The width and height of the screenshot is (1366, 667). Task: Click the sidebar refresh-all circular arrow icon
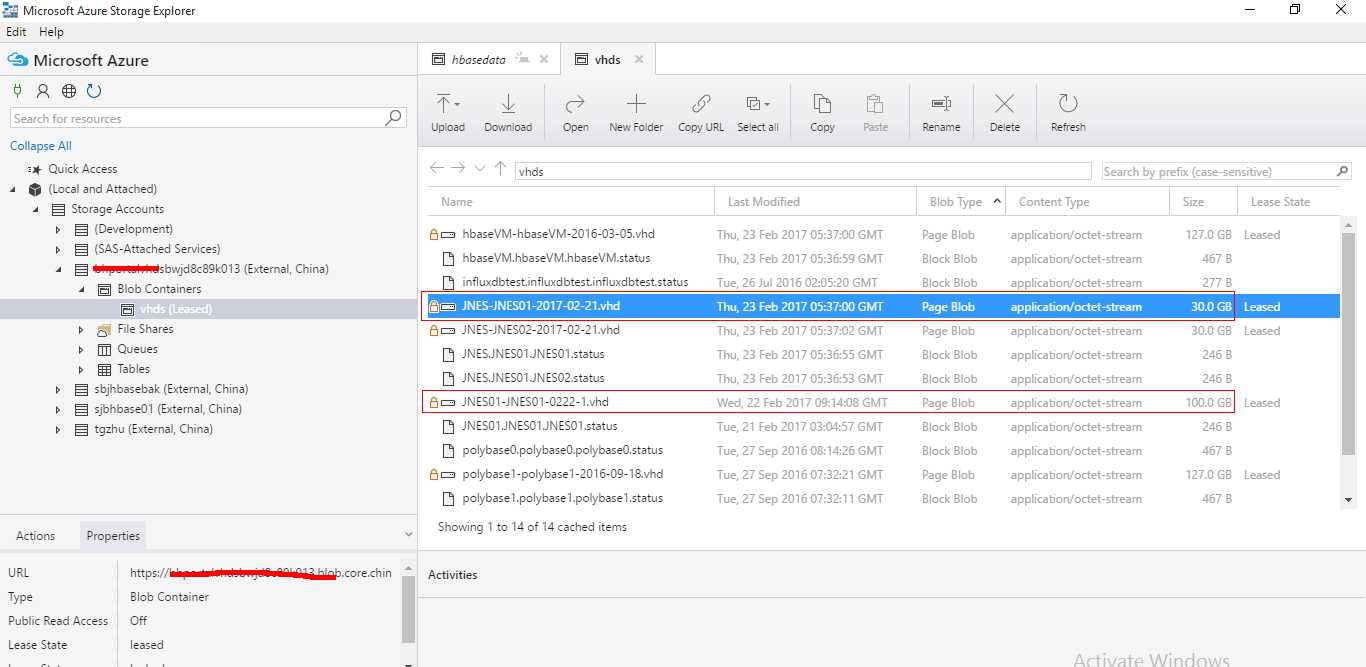click(x=94, y=91)
